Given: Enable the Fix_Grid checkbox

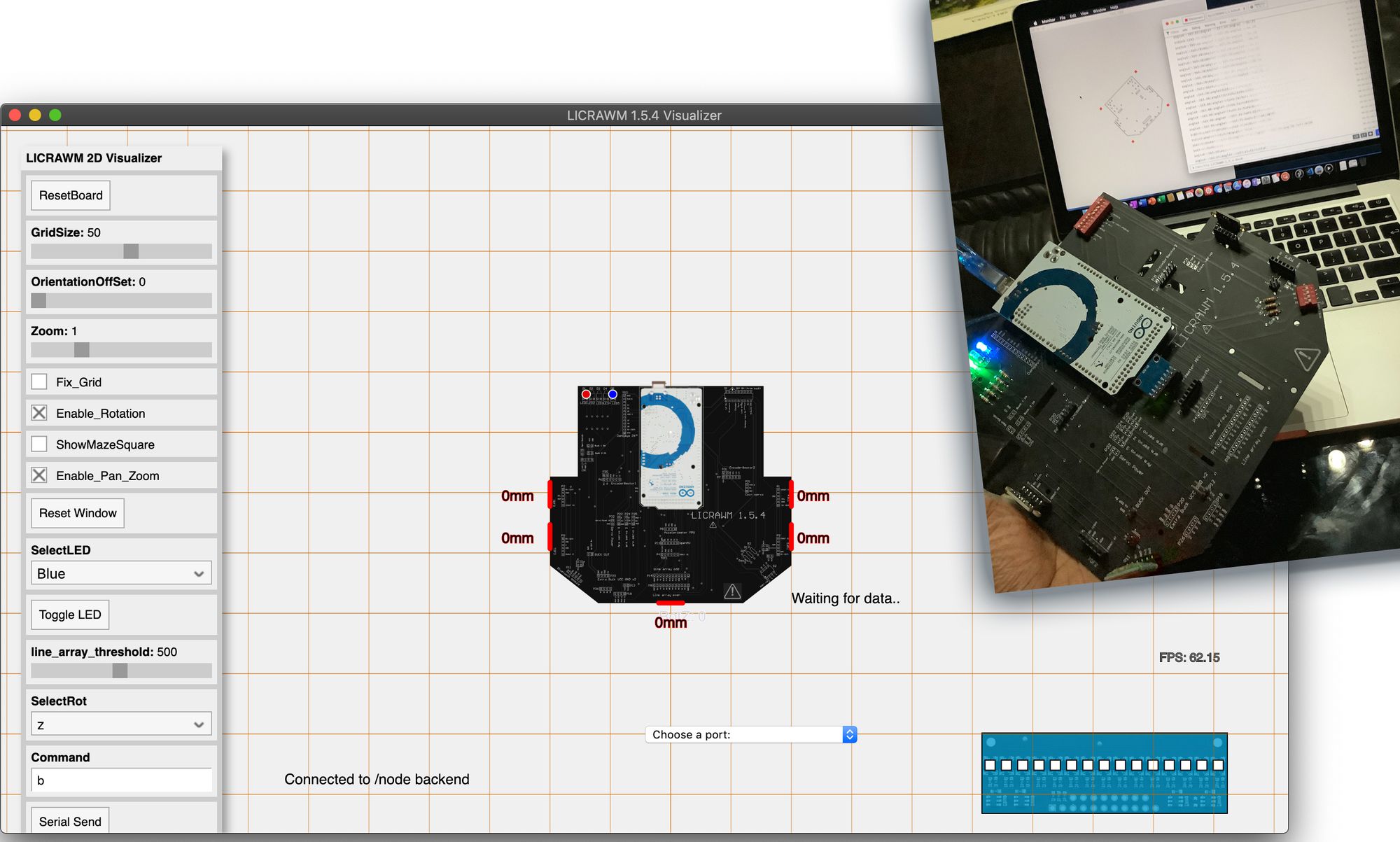Looking at the screenshot, I should coord(39,381).
